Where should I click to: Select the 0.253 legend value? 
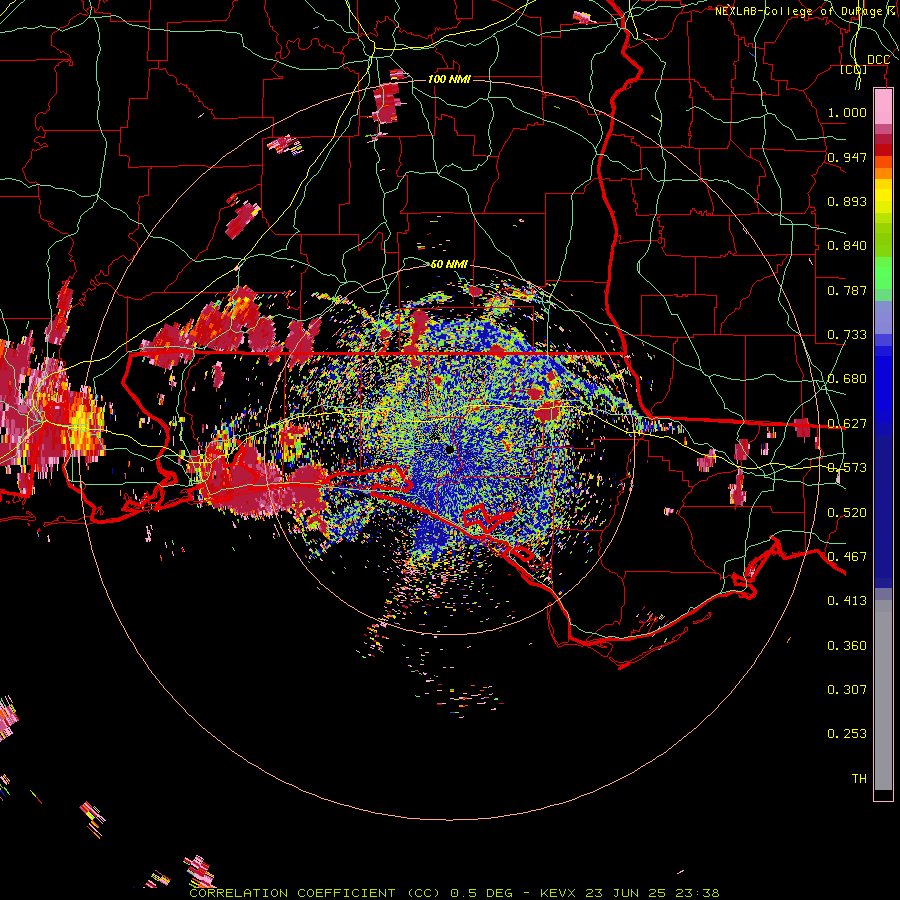(847, 734)
